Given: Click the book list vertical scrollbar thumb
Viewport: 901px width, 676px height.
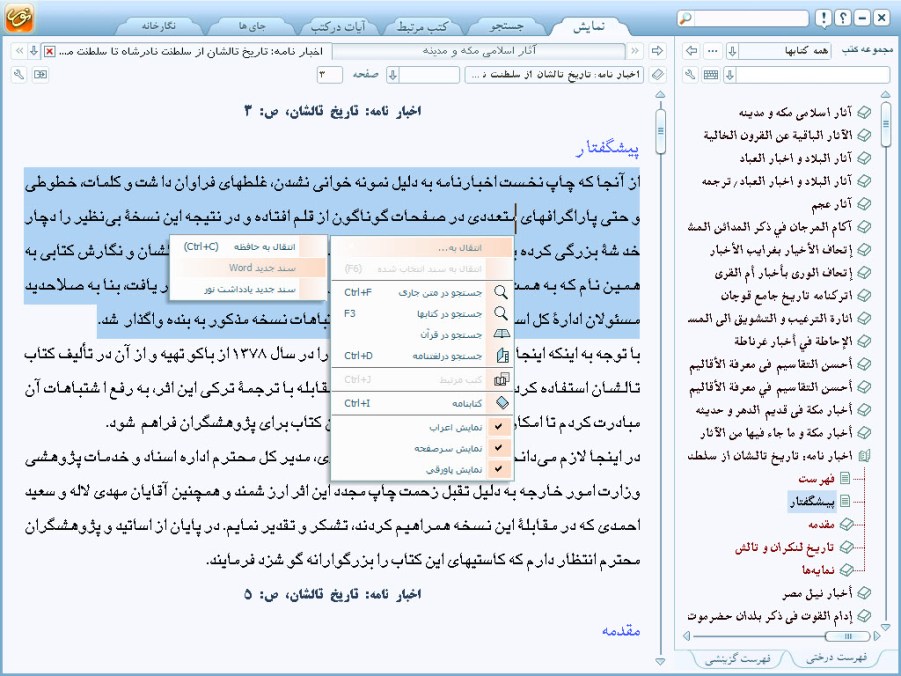Looking at the screenshot, I should [885, 124].
